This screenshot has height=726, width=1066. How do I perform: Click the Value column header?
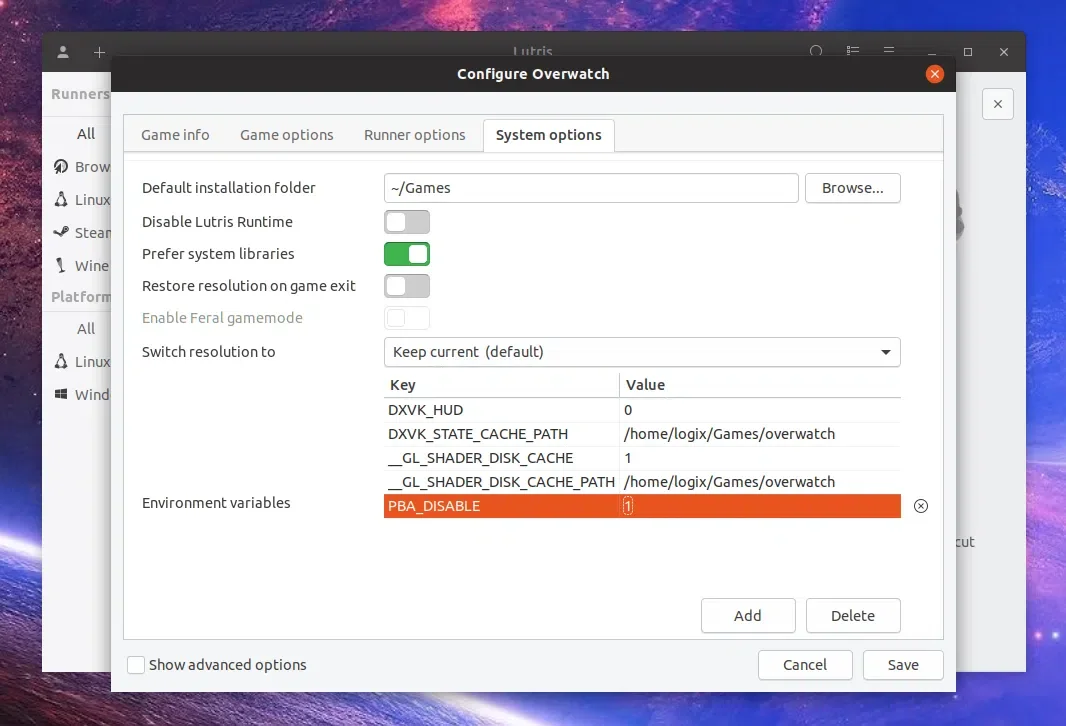tap(760, 385)
